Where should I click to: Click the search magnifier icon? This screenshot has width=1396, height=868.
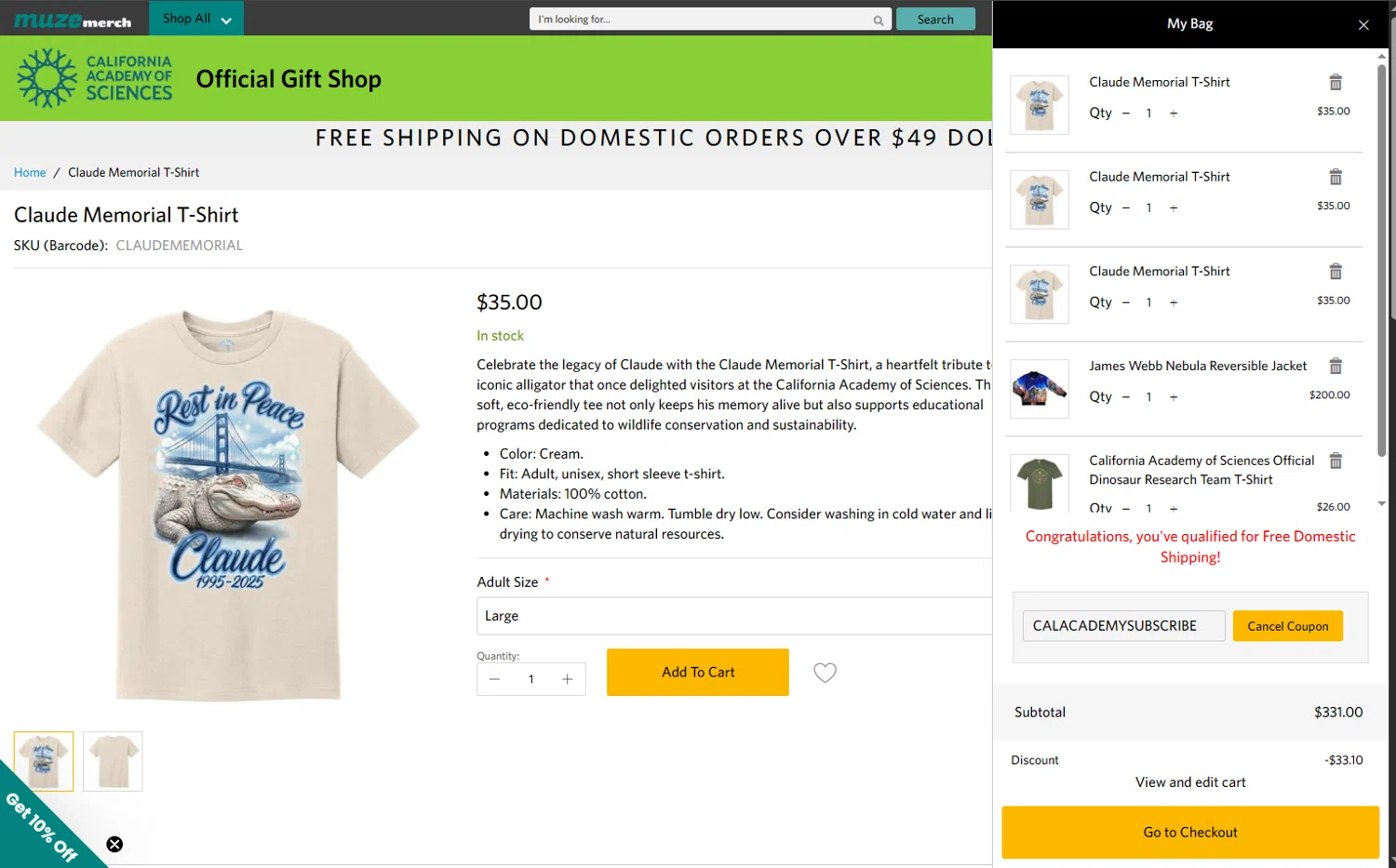click(878, 20)
